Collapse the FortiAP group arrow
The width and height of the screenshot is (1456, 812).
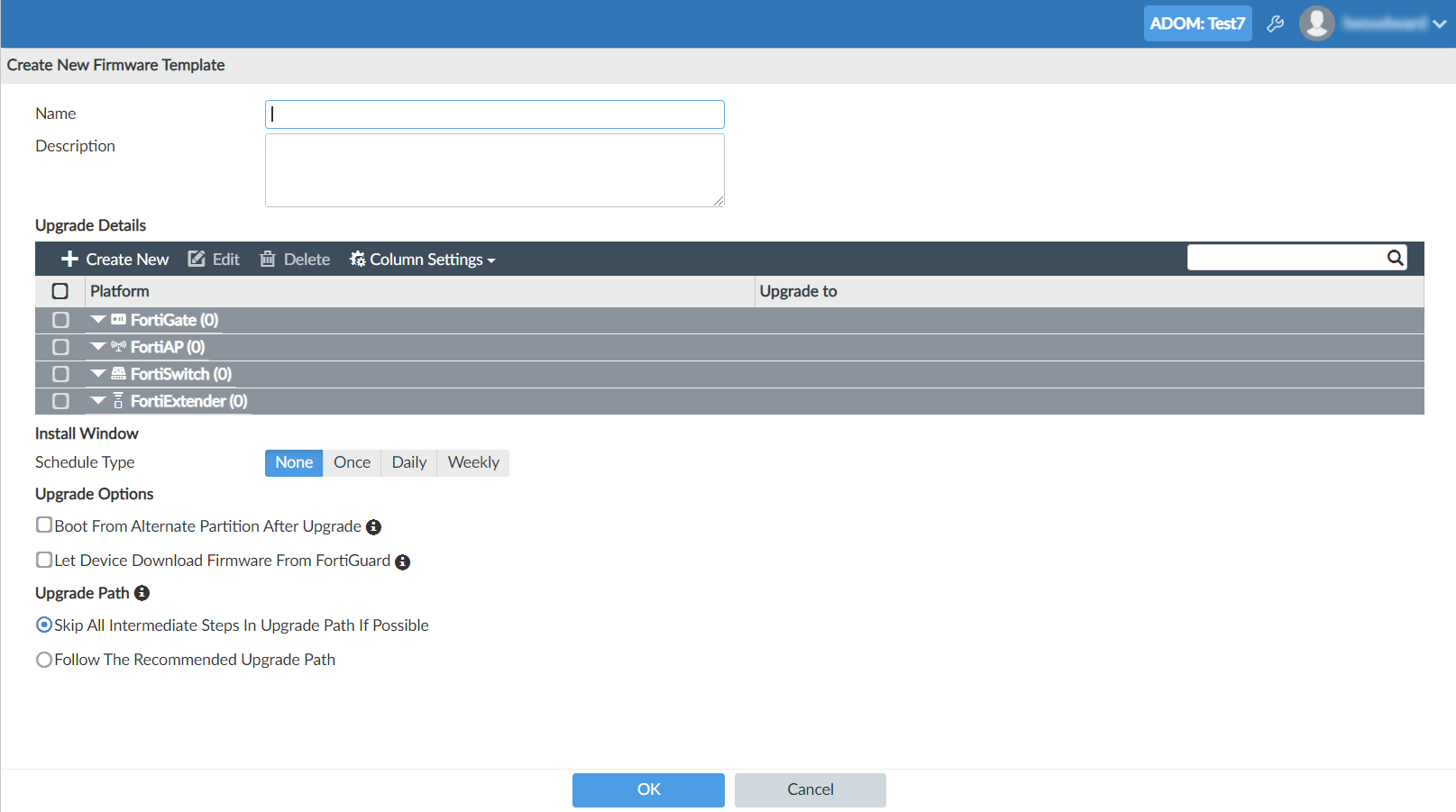tap(98, 346)
